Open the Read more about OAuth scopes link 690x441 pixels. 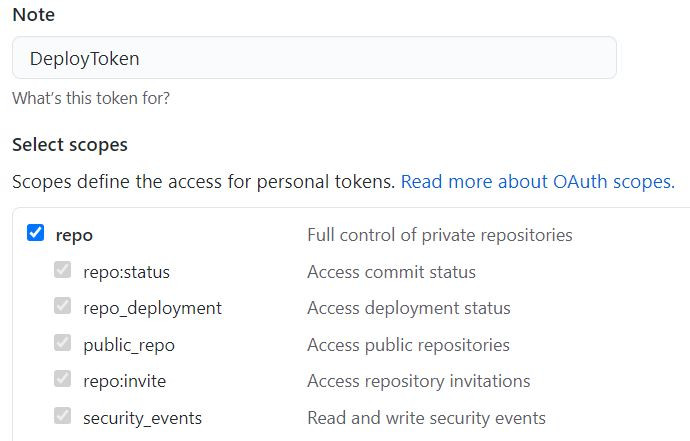click(537, 182)
